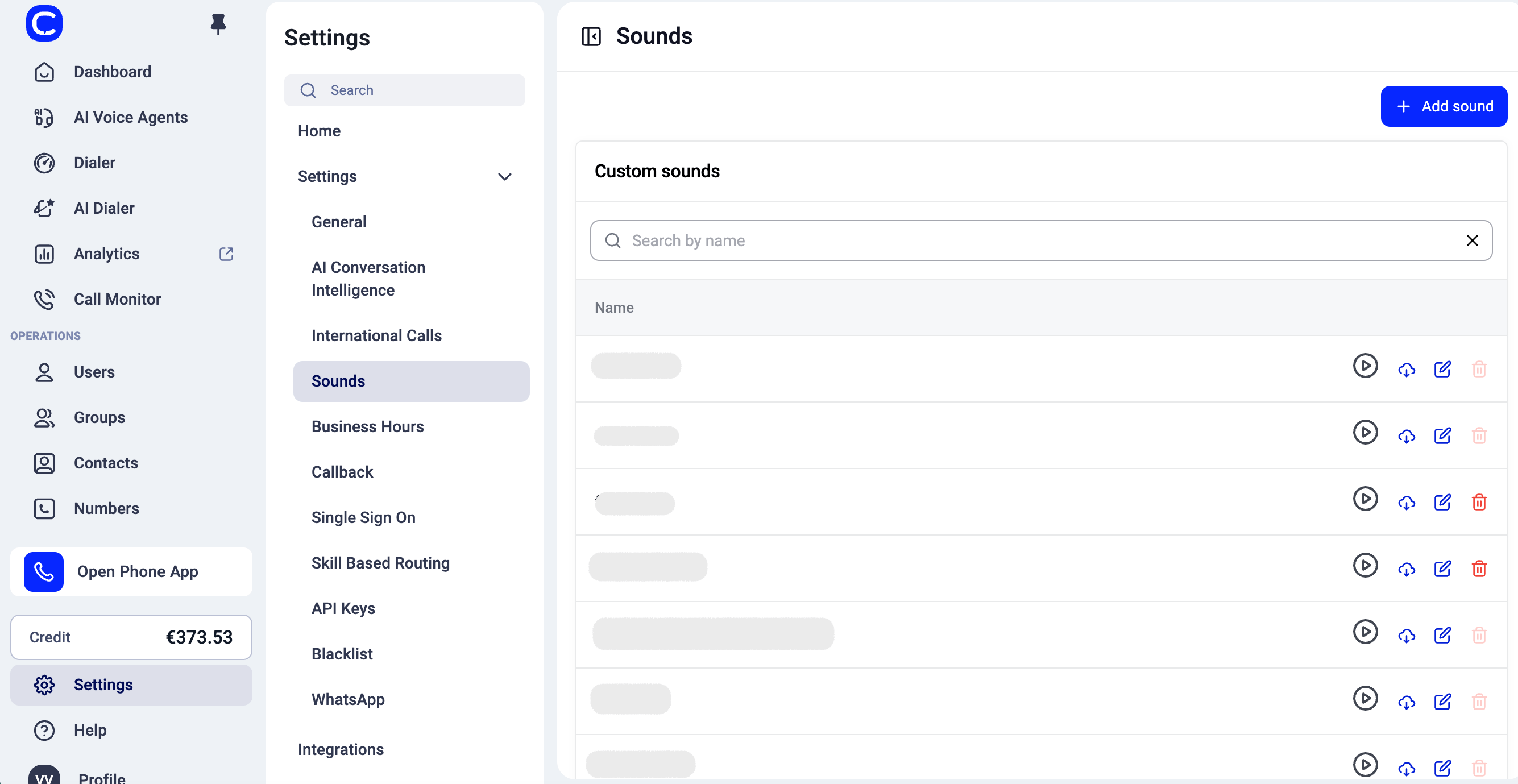Viewport: 1518px width, 784px height.
Task: Download the fifth custom sound
Action: (1406, 636)
